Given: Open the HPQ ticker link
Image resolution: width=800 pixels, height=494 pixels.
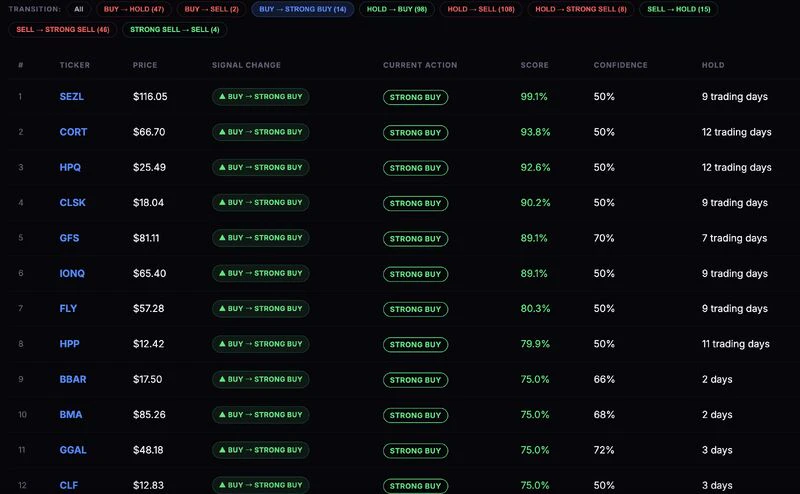Looking at the screenshot, I should coord(70,167).
